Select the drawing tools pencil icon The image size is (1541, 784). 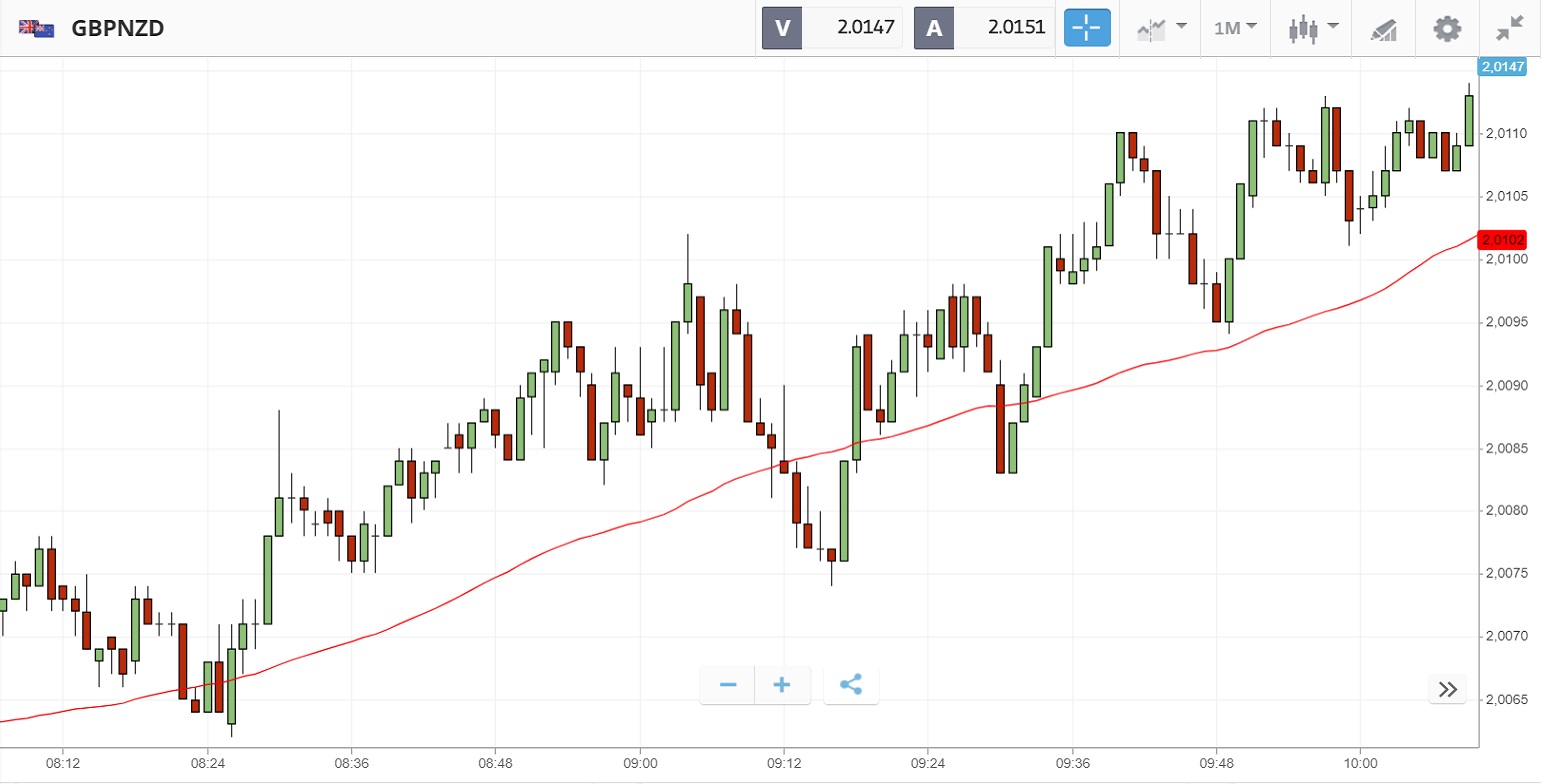tap(1383, 28)
